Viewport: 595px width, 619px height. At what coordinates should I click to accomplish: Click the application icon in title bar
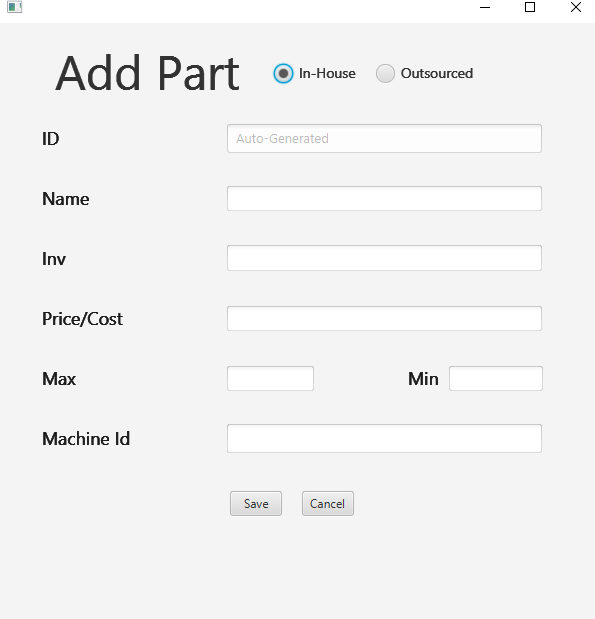(x=15, y=7)
